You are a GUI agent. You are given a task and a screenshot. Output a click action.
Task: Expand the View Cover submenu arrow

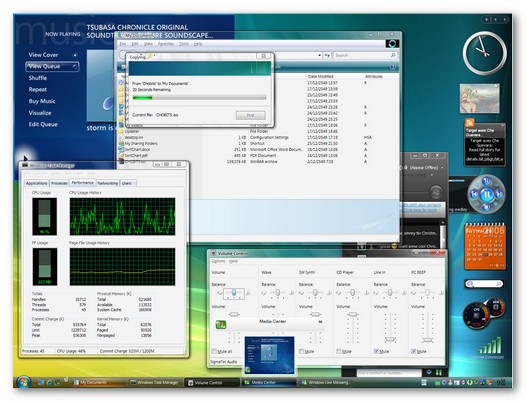coord(75,55)
